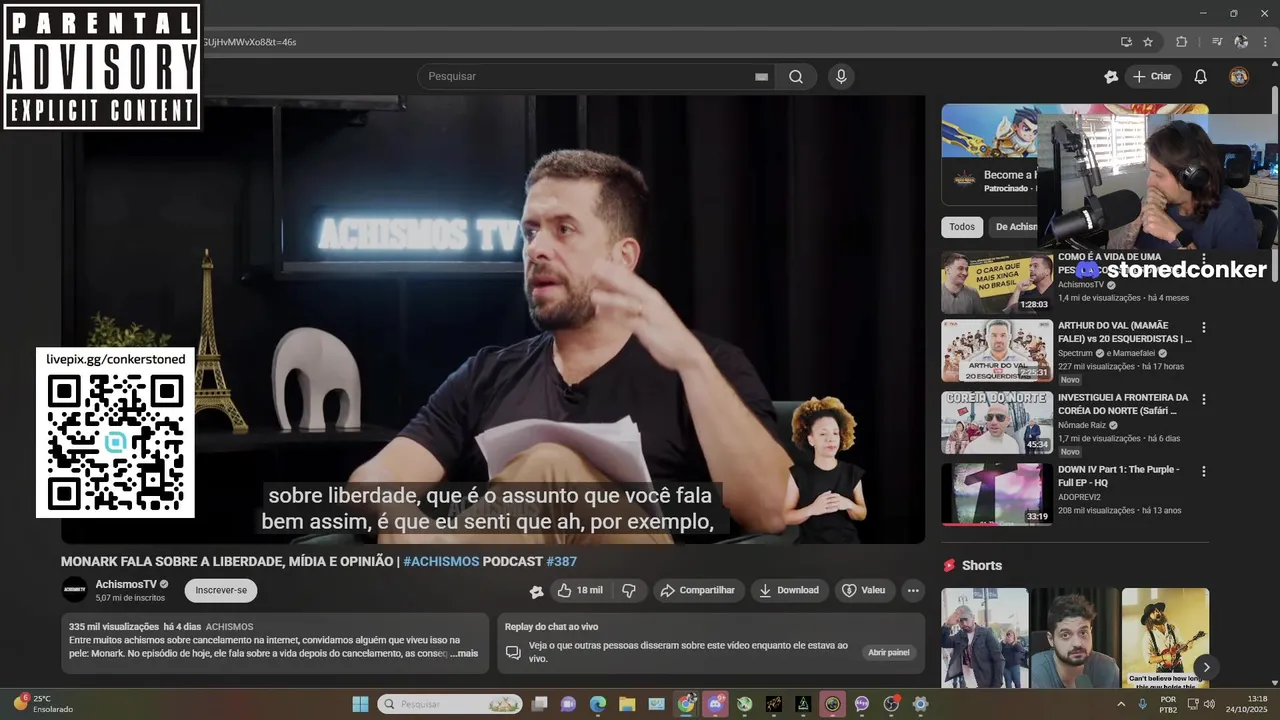Image resolution: width=1280 pixels, height=720 pixels.
Task: Click the #ACHISMOS hashtag in title
Action: point(441,562)
